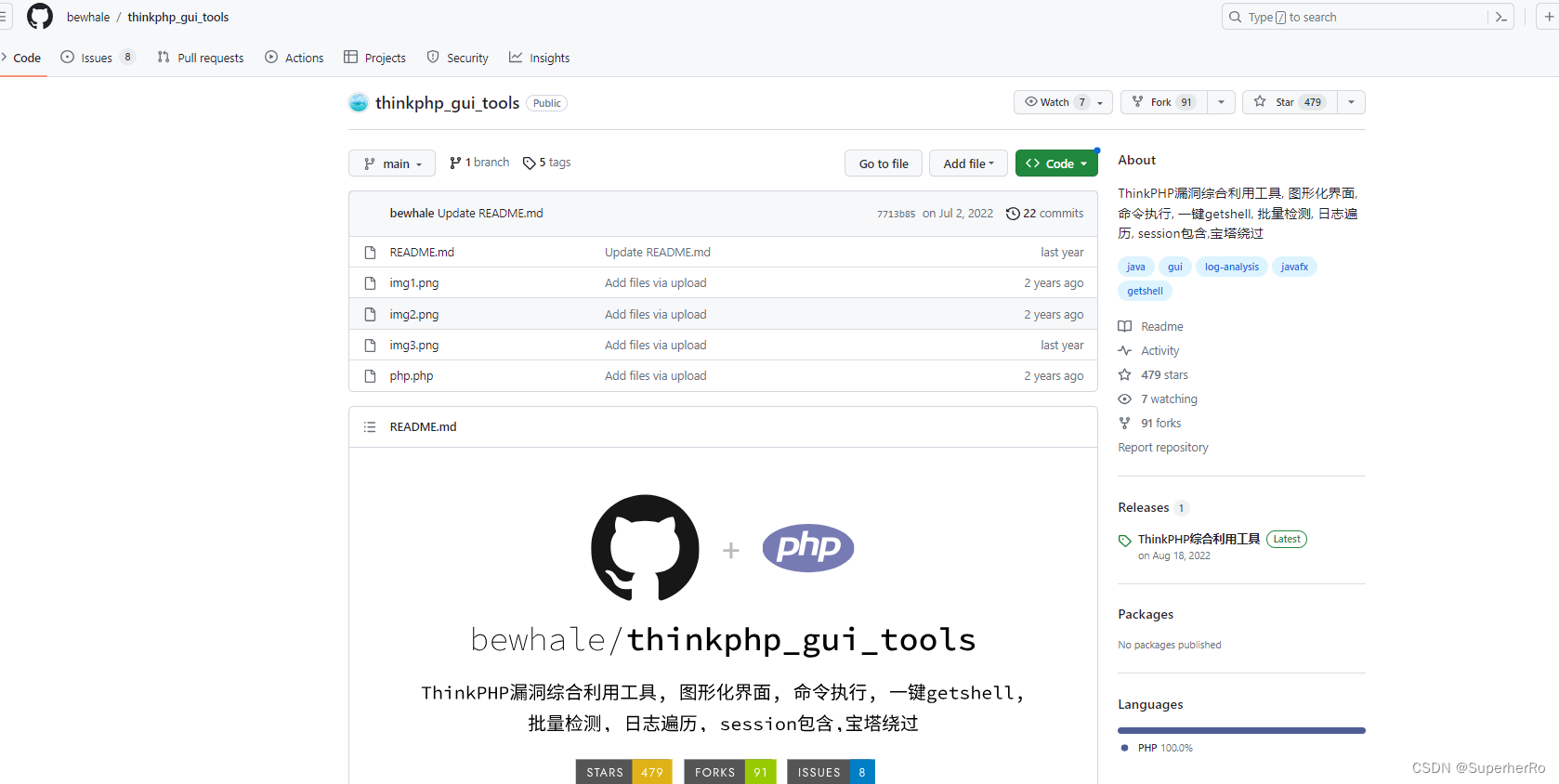Image resolution: width=1559 pixels, height=784 pixels.
Task: Expand the Watch options dropdown arrow
Action: point(1101,102)
